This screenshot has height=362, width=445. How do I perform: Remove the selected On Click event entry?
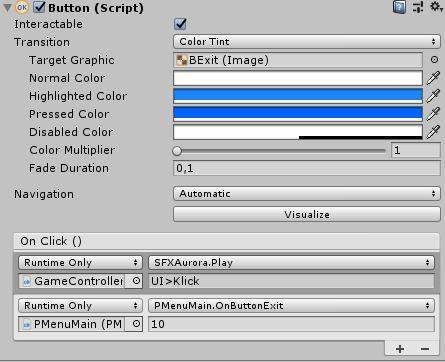(x=425, y=349)
